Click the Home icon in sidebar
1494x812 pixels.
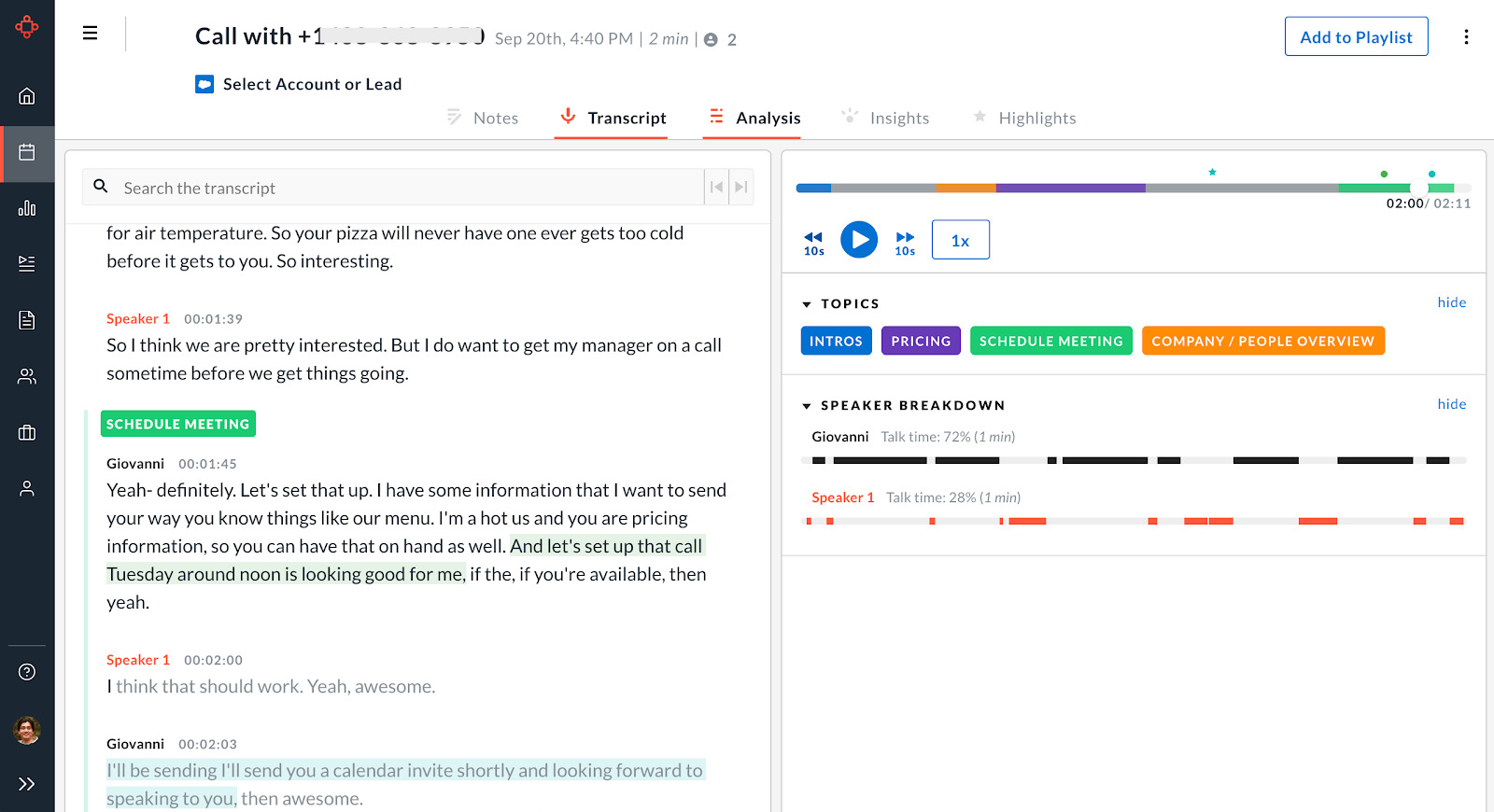click(27, 96)
